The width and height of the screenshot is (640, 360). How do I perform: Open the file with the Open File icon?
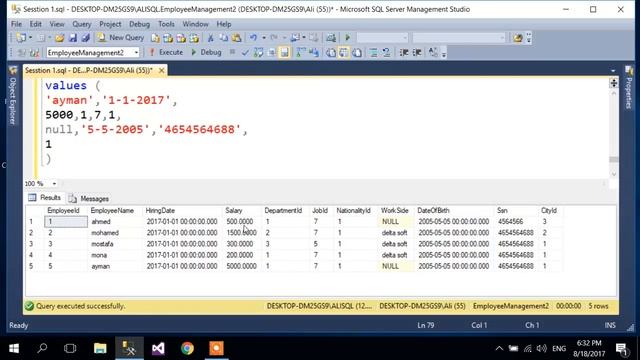[60, 38]
